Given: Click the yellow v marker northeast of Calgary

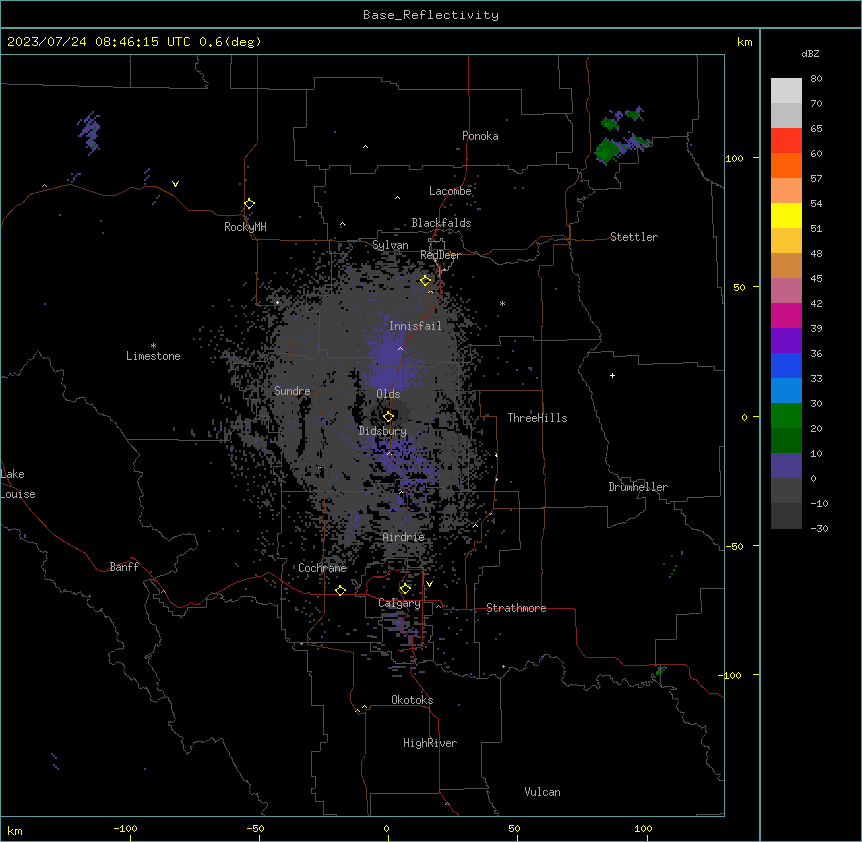Looking at the screenshot, I should (x=429, y=584).
